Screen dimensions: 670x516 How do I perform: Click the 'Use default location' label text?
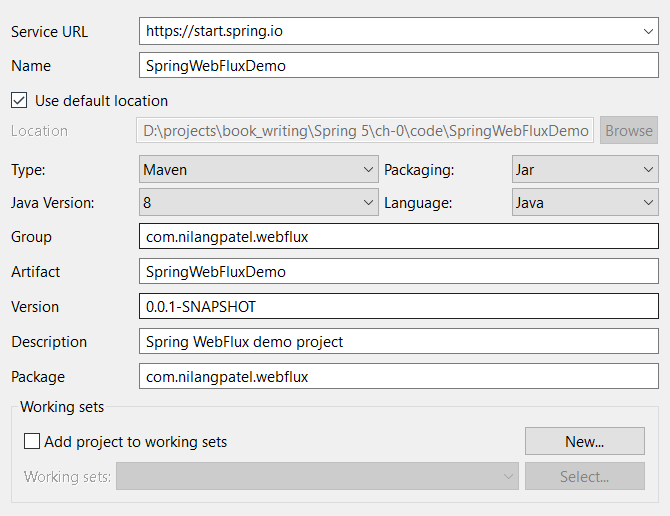pos(101,101)
